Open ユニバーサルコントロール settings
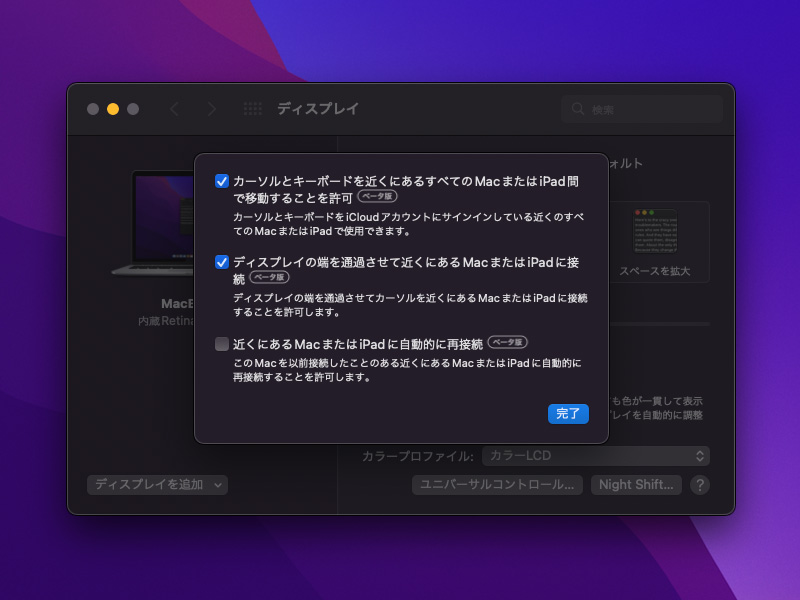Viewport: 800px width, 600px height. (x=498, y=484)
